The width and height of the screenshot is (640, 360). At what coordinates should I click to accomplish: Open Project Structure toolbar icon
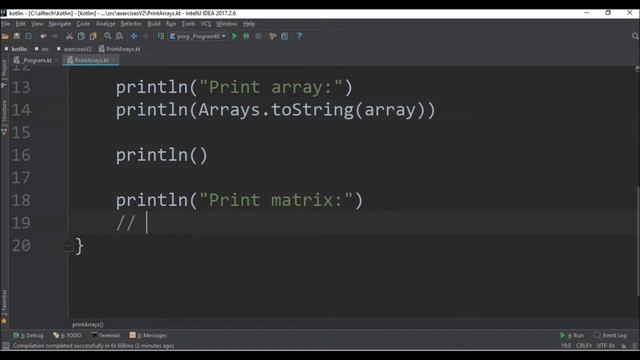[273, 36]
